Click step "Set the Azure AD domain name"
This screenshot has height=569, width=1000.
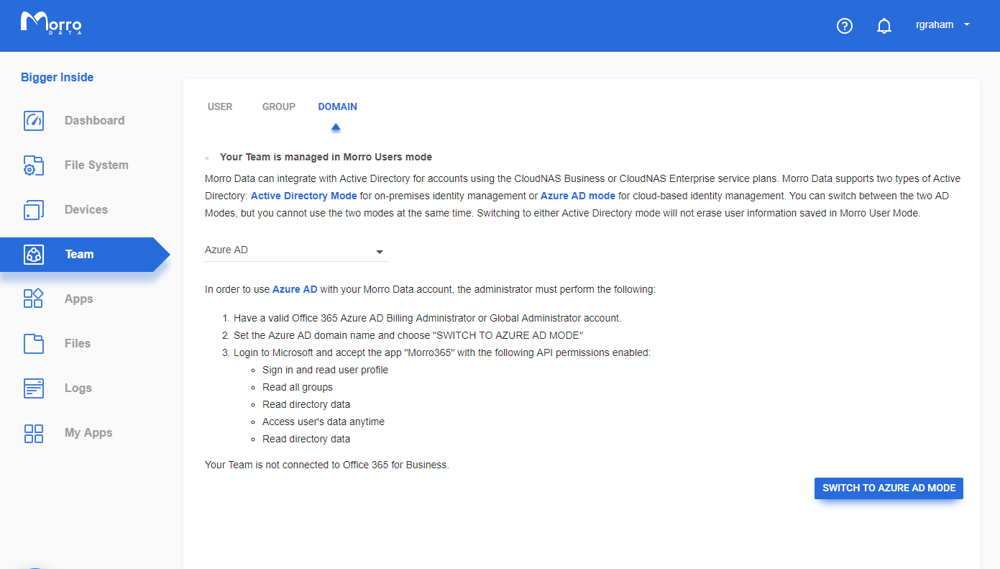point(408,336)
